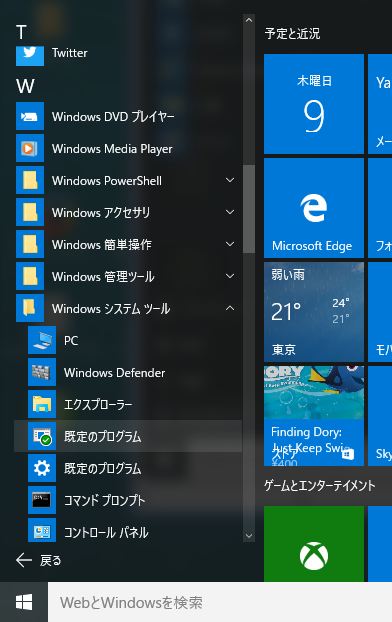Viewport: 392px width, 622px height.
Task: Click the ゲームとエンターテイメント group heading
Action: 320,486
